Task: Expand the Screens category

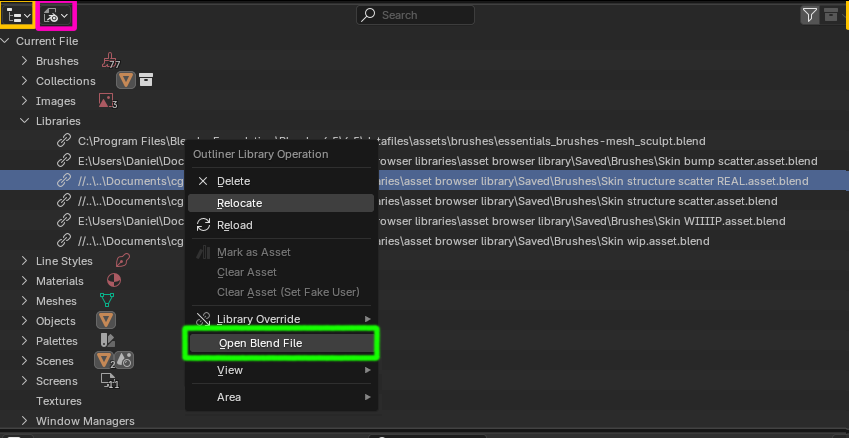Action: [x=24, y=381]
